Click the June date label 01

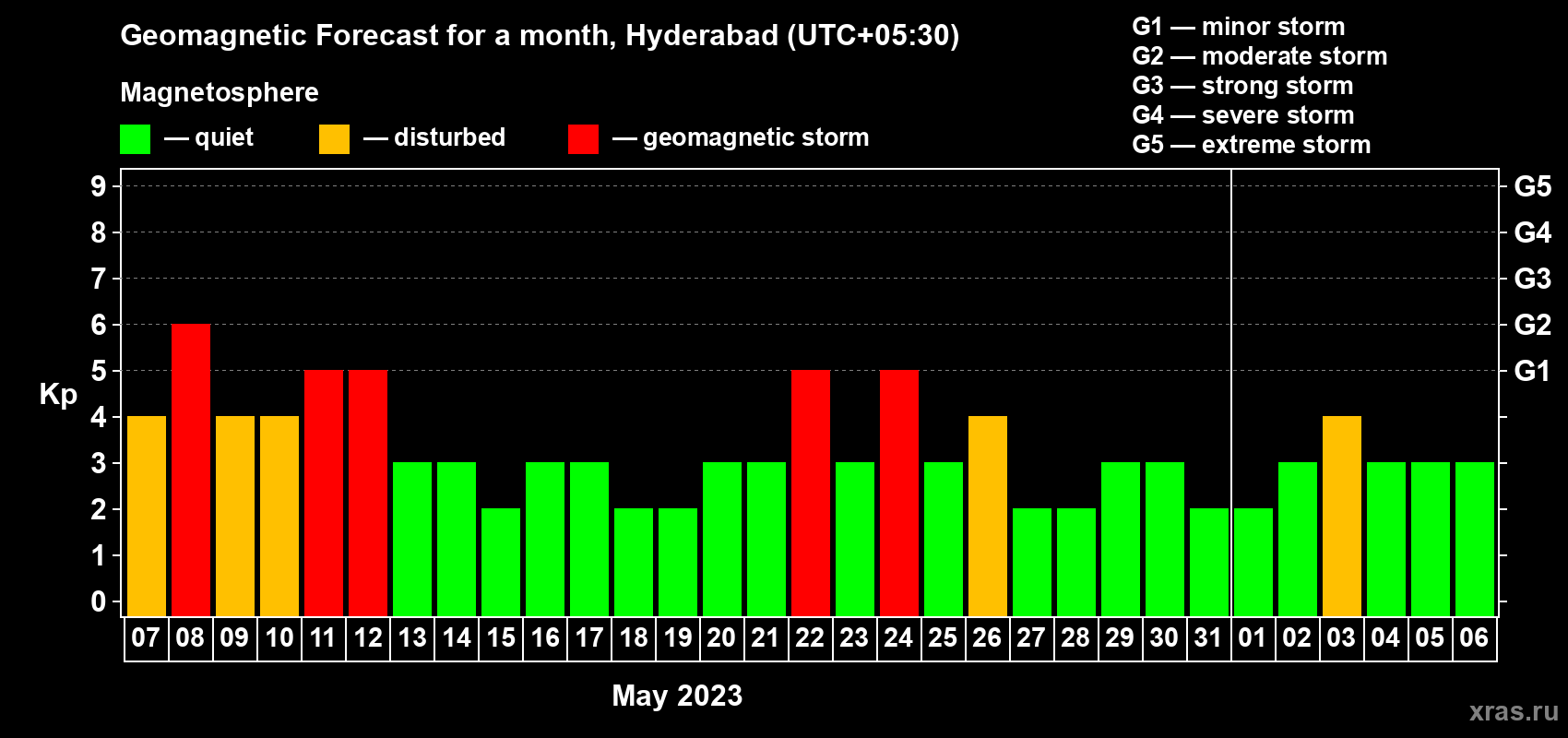(x=1253, y=637)
